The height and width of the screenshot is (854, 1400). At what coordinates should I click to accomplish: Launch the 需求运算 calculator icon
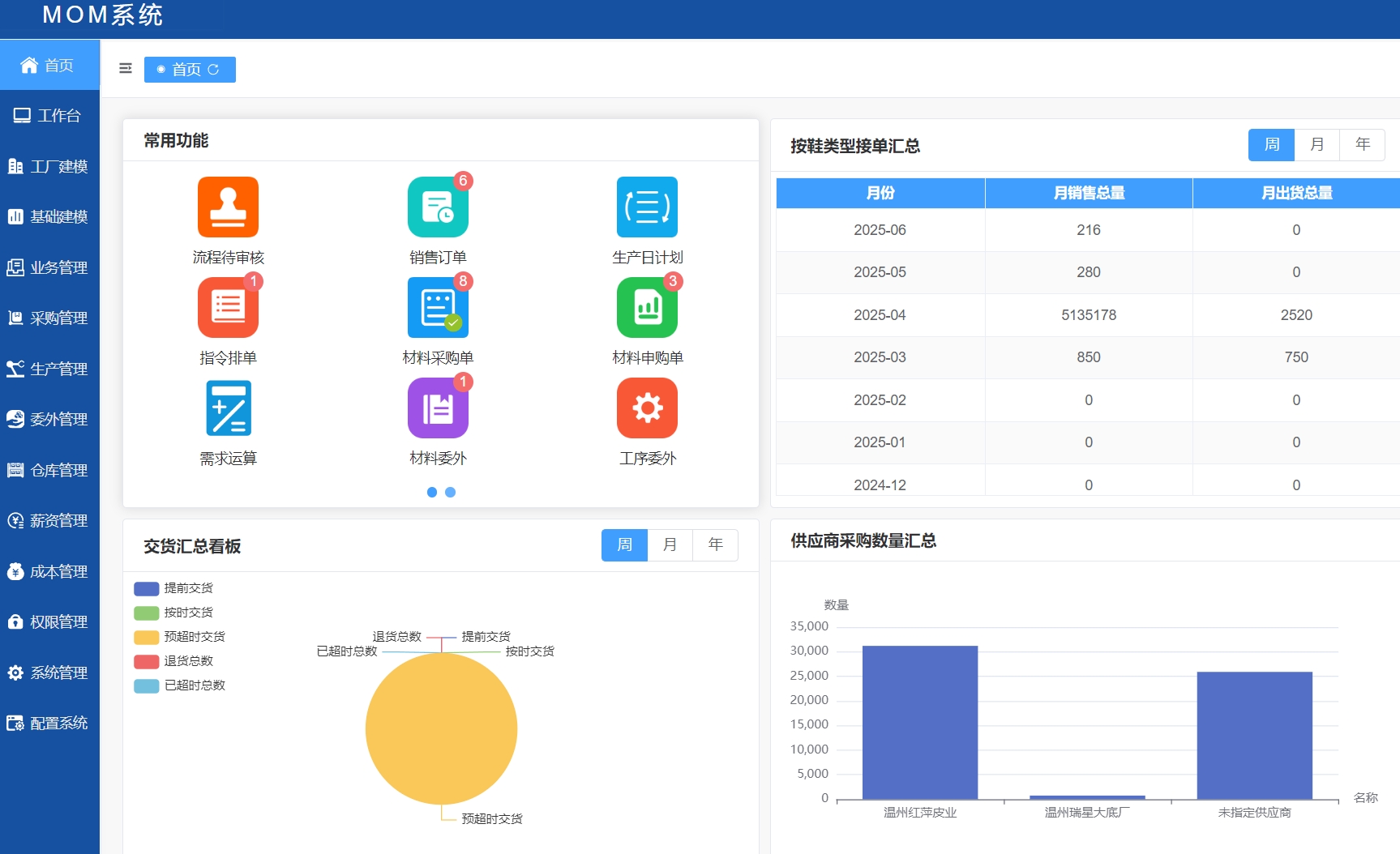point(228,408)
